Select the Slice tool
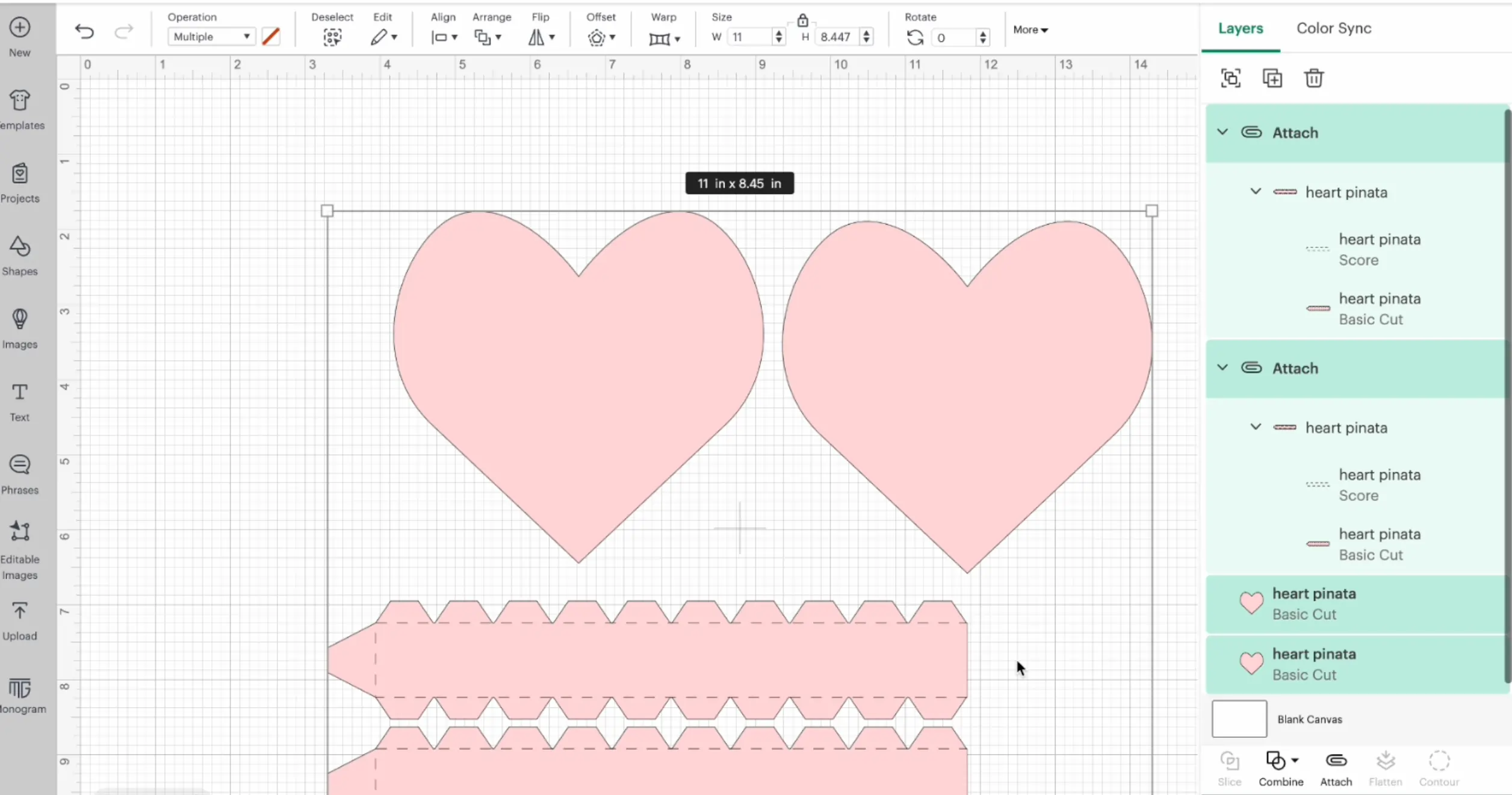This screenshot has width=1512, height=795. 1229,768
